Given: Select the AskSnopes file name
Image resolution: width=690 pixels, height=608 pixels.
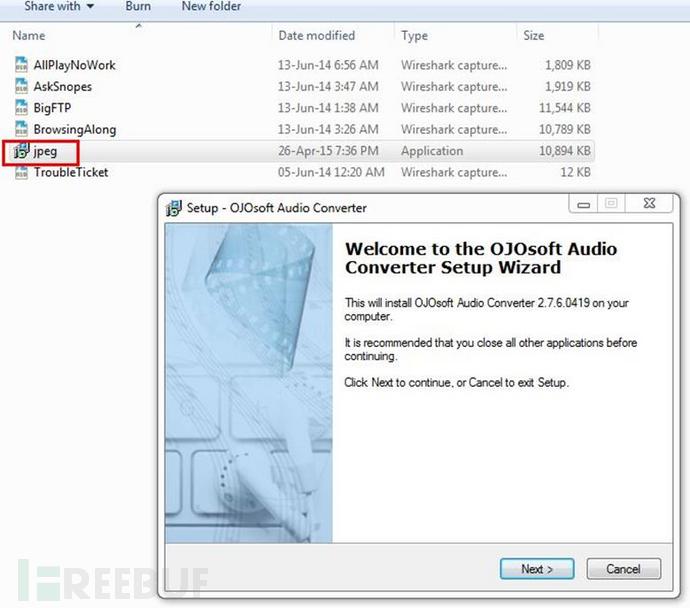Looking at the screenshot, I should 63,87.
